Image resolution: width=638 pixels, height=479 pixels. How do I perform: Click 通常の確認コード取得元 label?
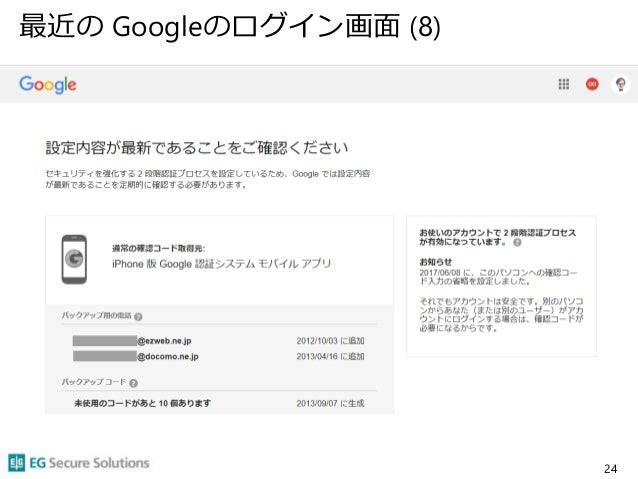[x=158, y=248]
